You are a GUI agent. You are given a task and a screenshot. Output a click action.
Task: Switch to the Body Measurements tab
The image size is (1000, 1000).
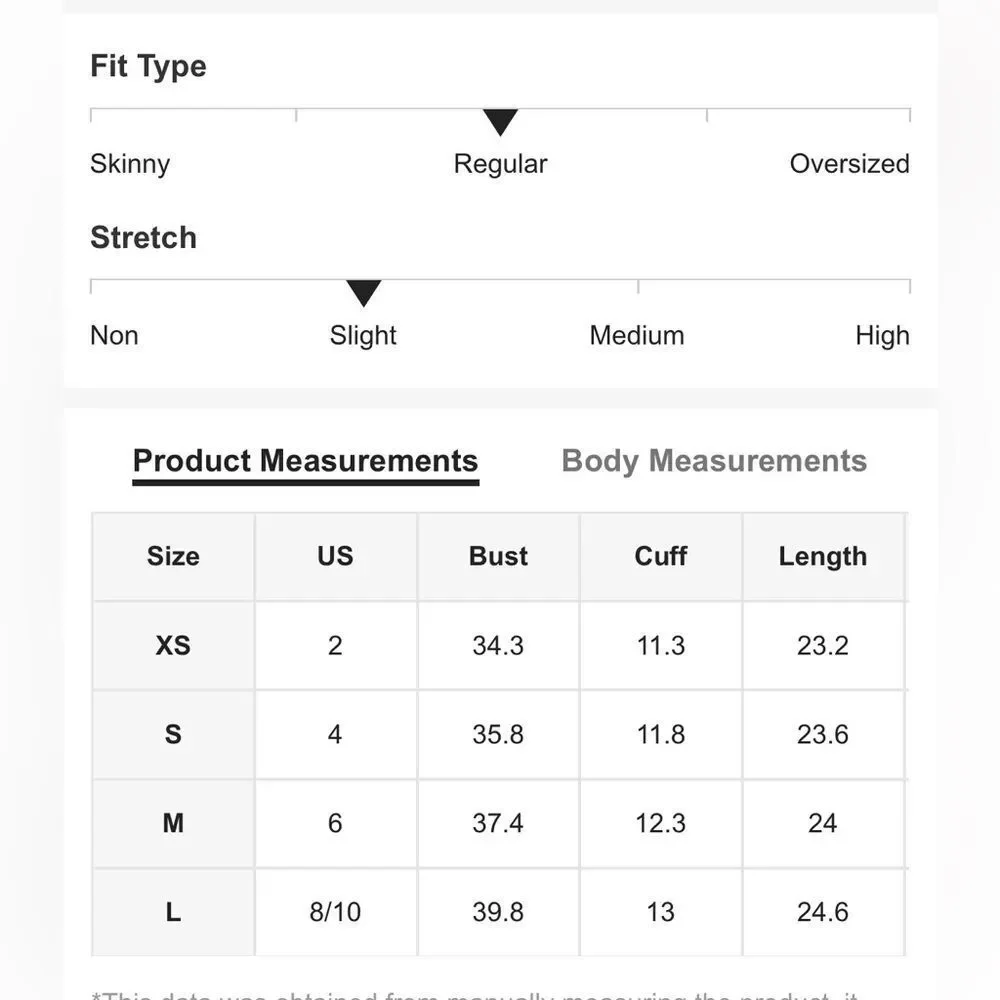click(714, 461)
